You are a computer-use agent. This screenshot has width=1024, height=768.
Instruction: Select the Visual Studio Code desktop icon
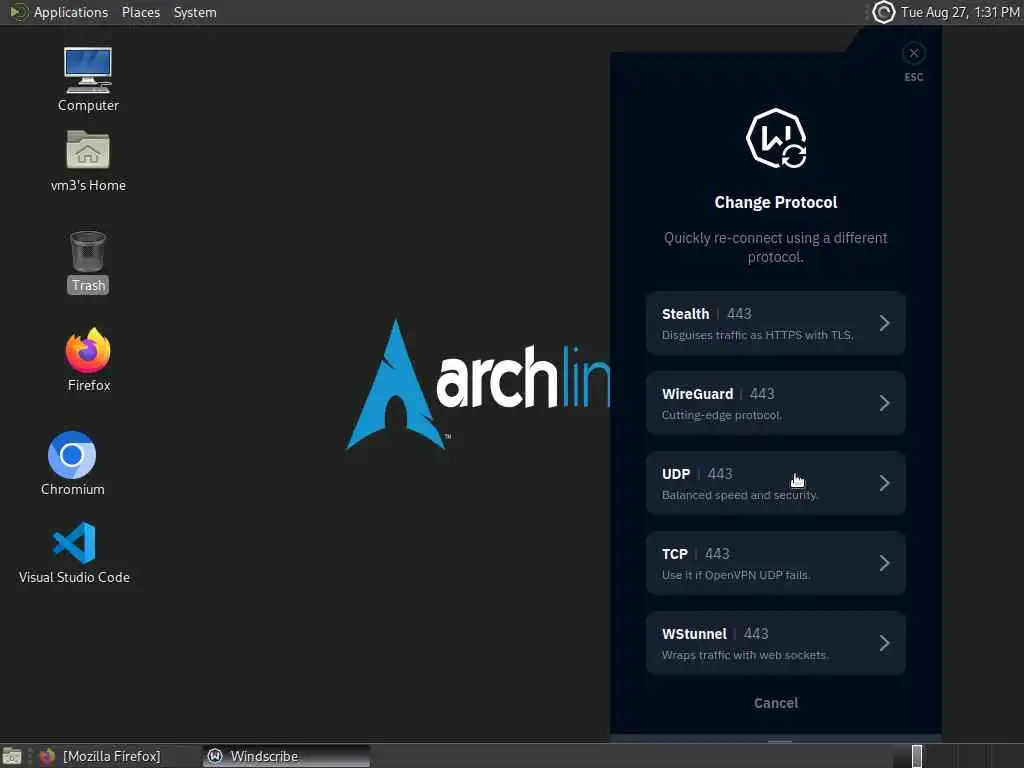tap(74, 552)
